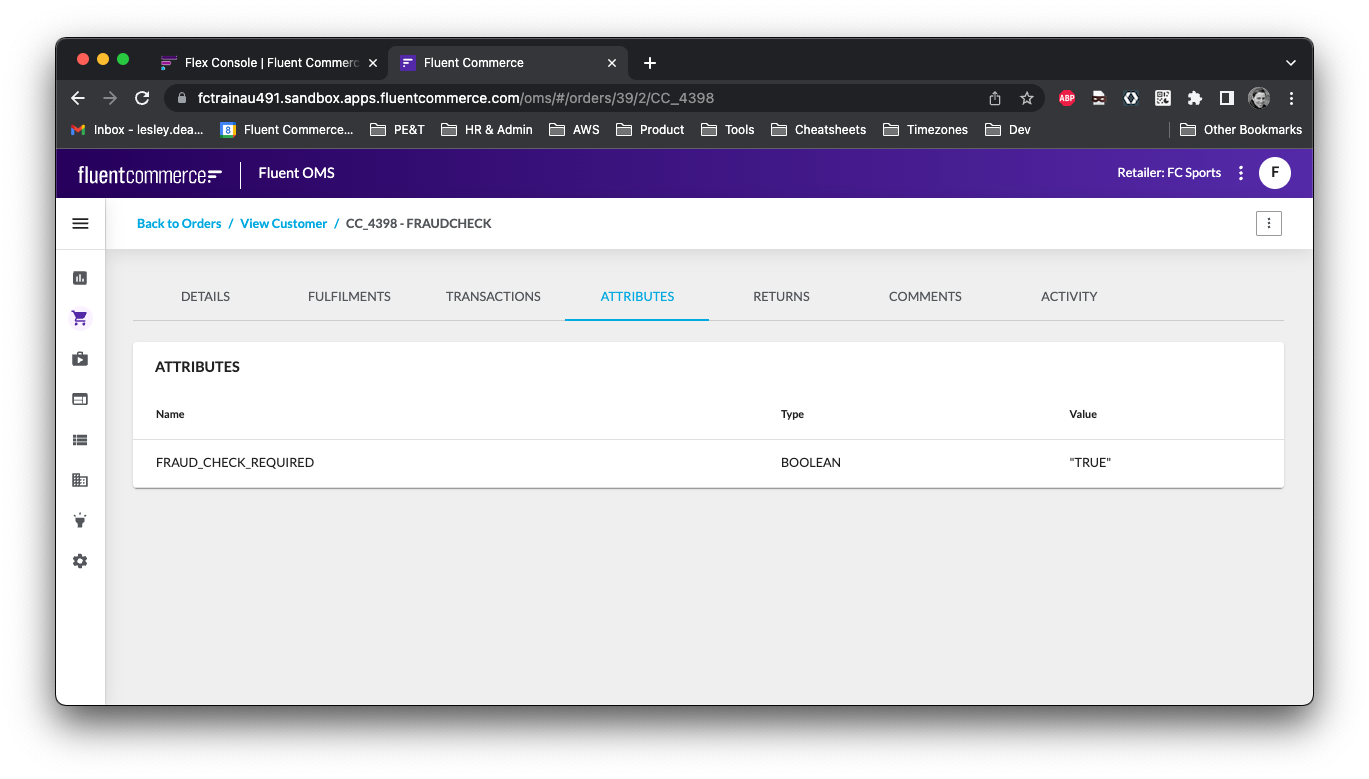Open the Other Bookmarks folder
The width and height of the screenshot is (1369, 779).
tap(1241, 130)
